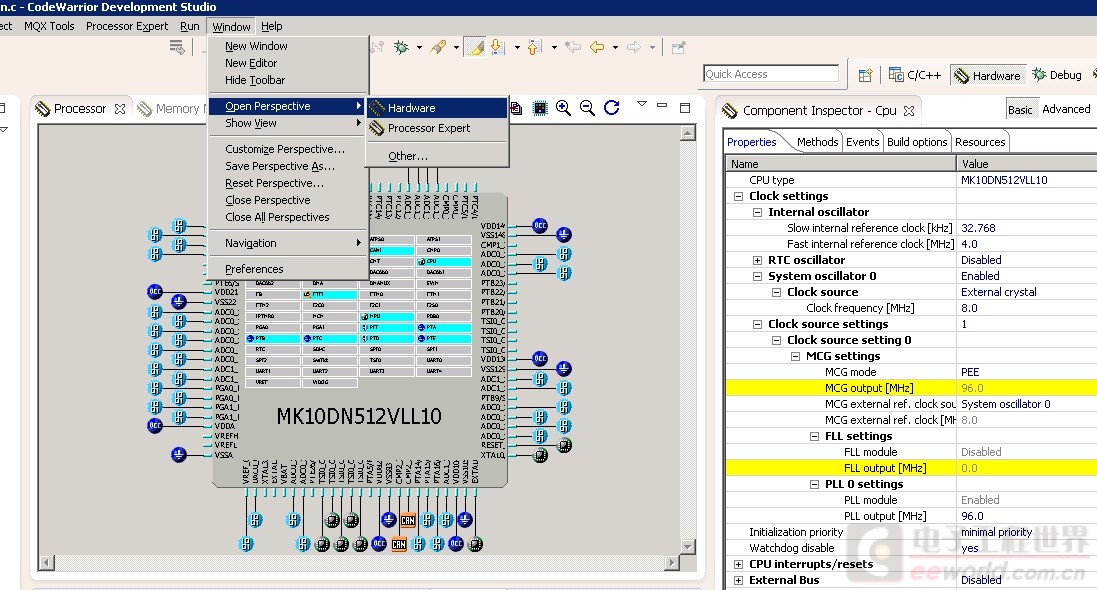Open the Resources tab
Screen dimensions: 1097x590
[979, 142]
